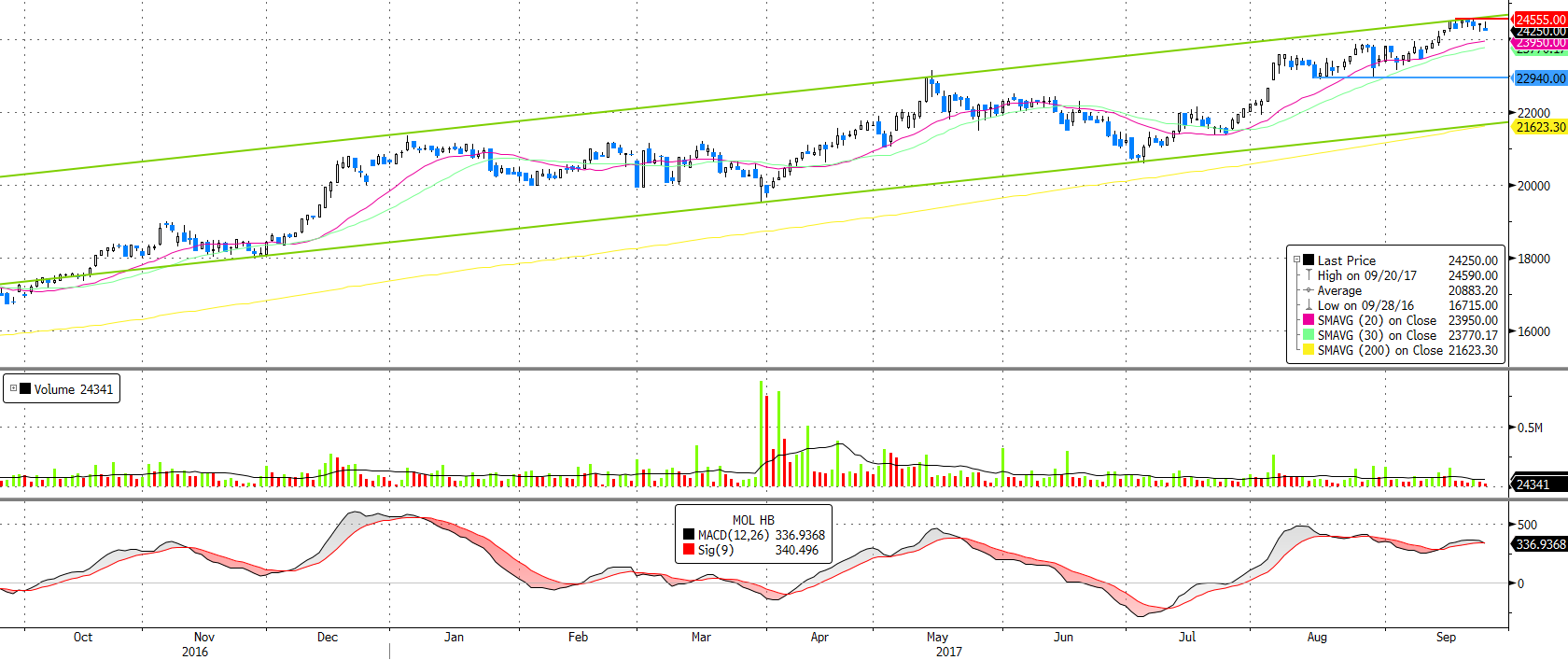Image resolution: width=1568 pixels, height=660 pixels.
Task: Expand the Volume legend box
Action: click(13, 388)
